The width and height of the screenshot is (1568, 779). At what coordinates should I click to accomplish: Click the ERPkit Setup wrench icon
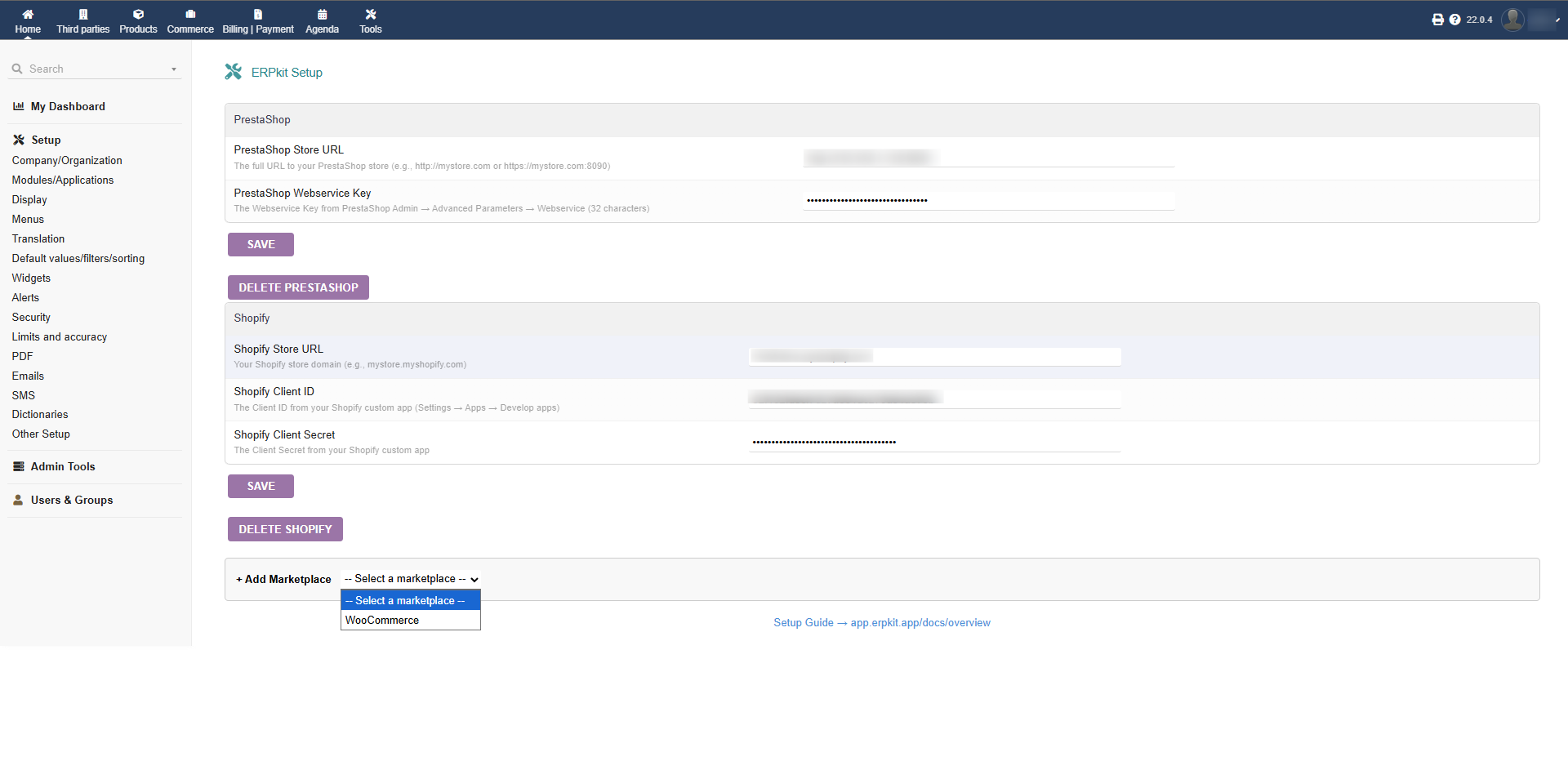click(x=234, y=72)
